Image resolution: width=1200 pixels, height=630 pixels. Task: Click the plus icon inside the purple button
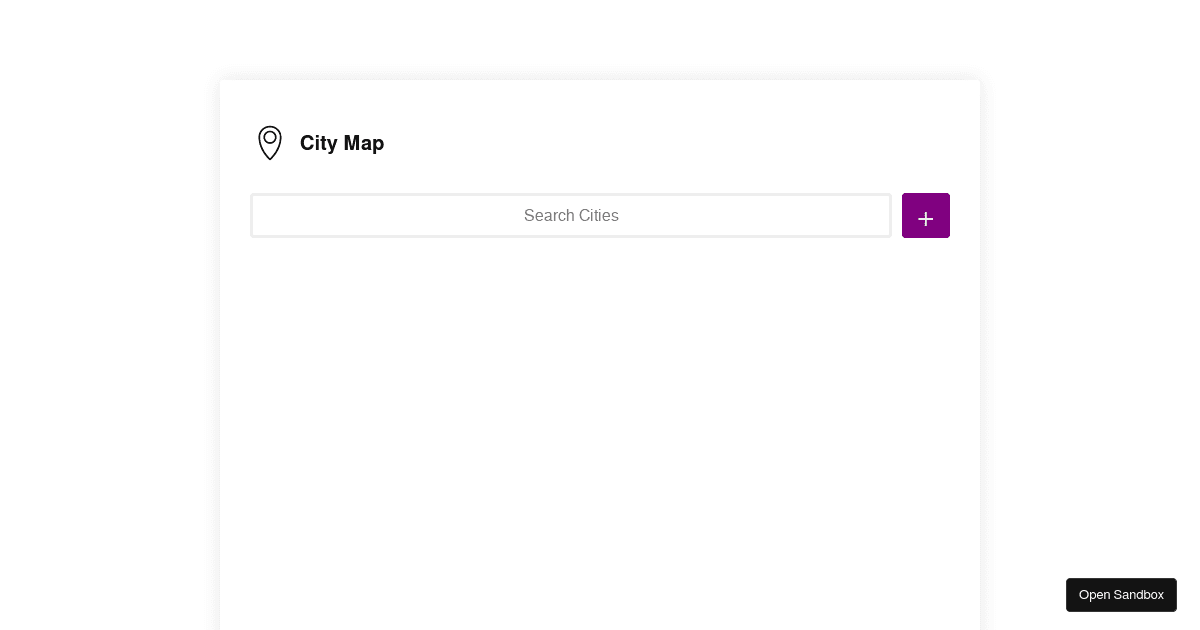pos(926,216)
